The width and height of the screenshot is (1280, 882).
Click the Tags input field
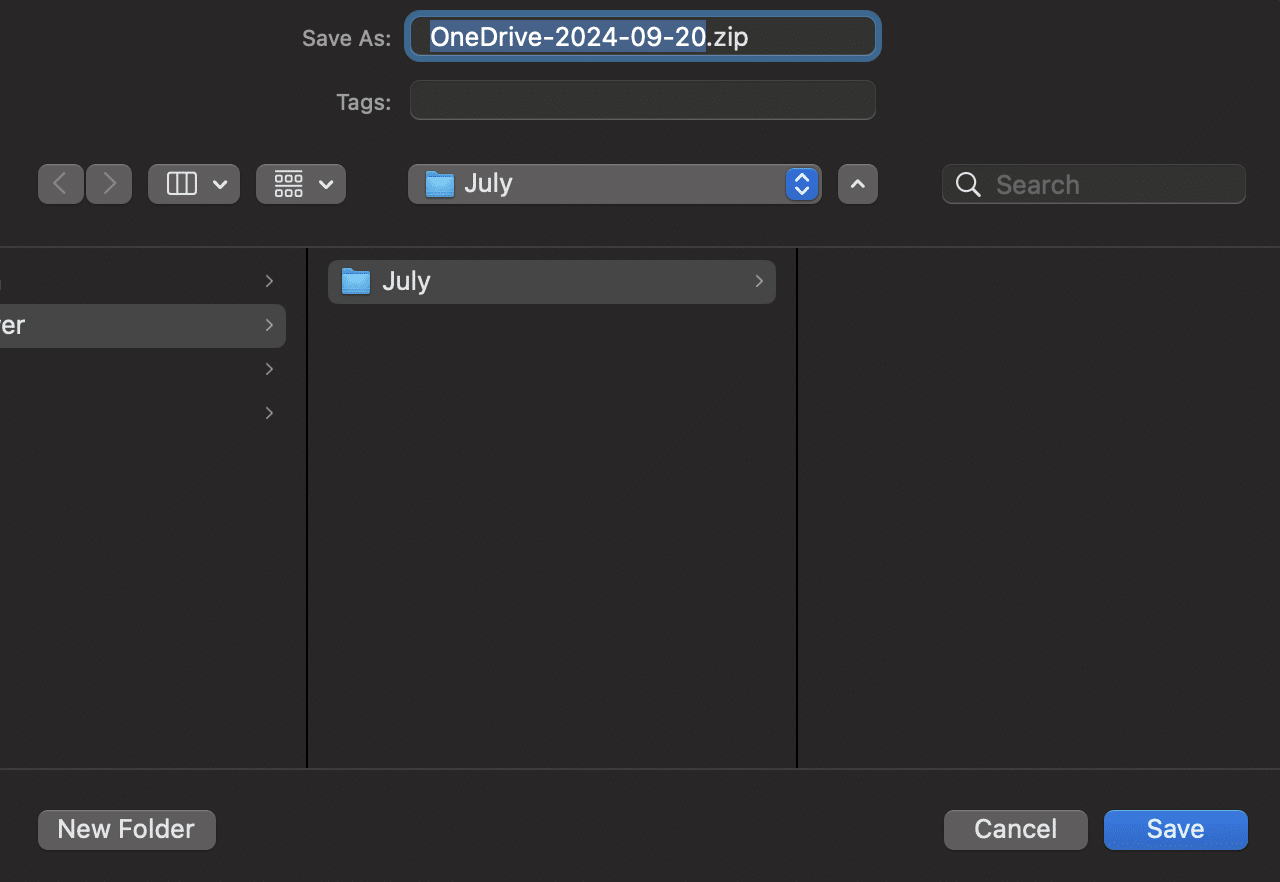pyautogui.click(x=643, y=100)
